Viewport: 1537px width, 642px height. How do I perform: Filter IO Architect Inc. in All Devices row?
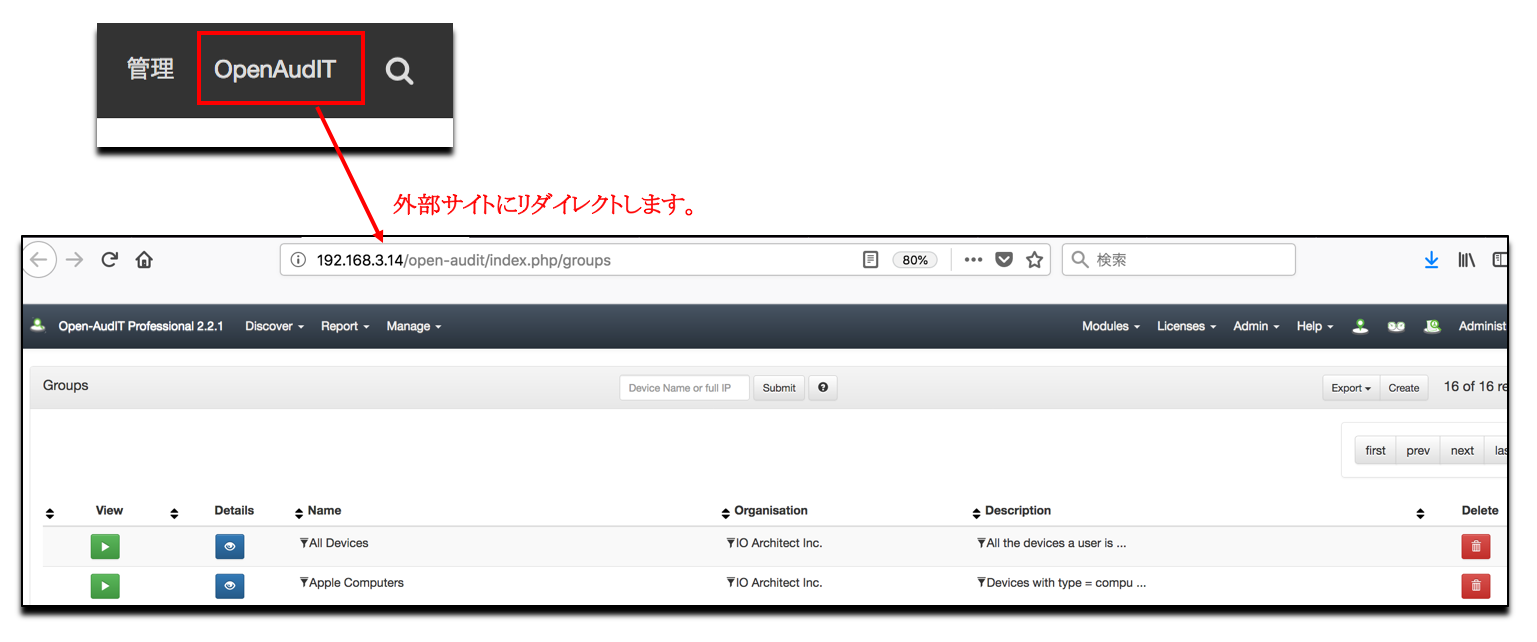pos(731,543)
